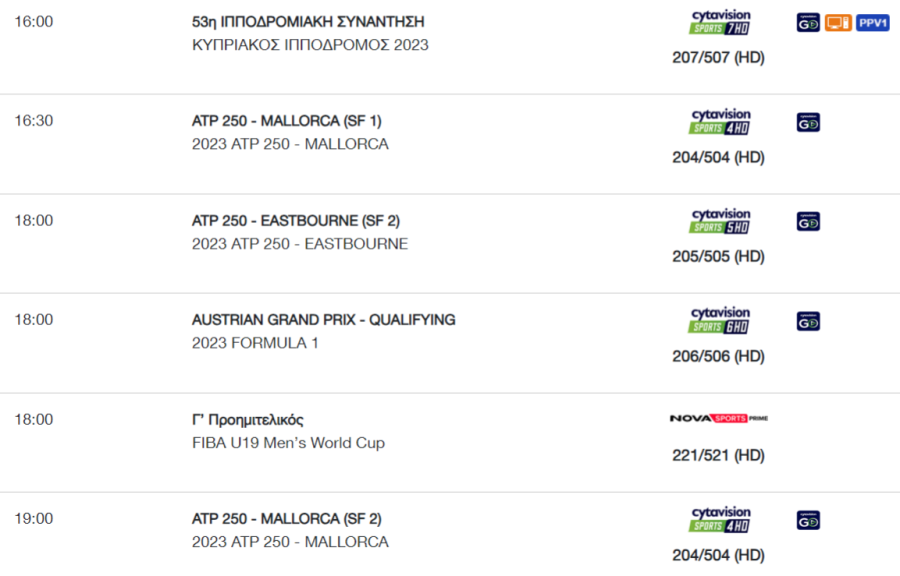Click GO icon for Mallorca SF 2 row
Screen dimensions: 900x576
click(808, 520)
